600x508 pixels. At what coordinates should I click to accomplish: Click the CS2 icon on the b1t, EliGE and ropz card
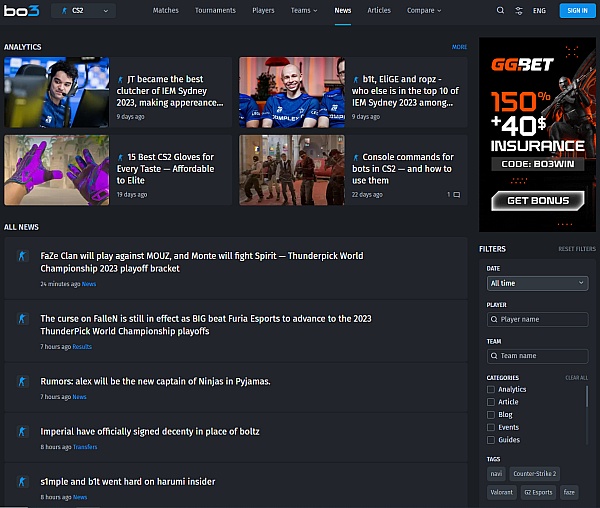[x=356, y=80]
